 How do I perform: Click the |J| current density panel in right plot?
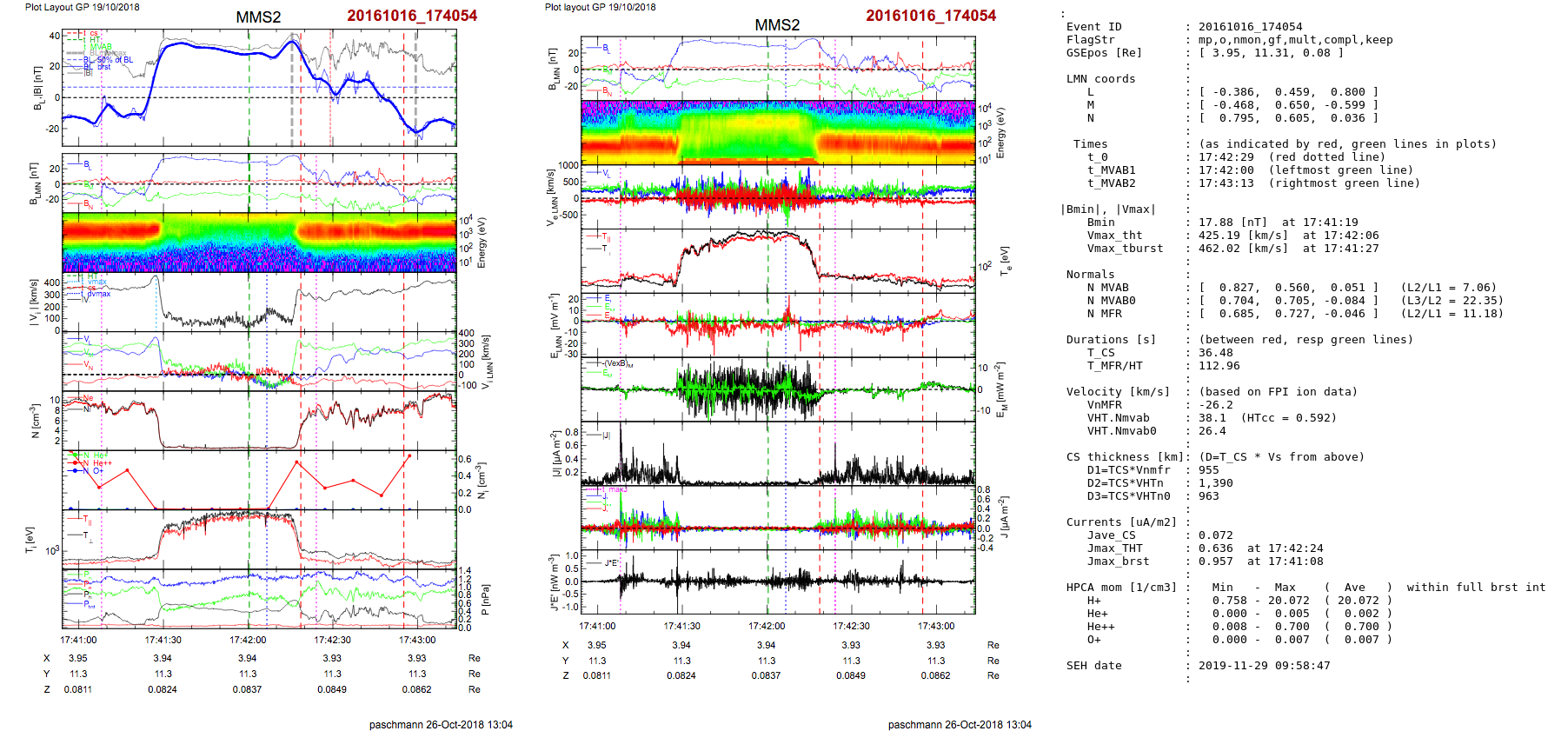point(778,454)
